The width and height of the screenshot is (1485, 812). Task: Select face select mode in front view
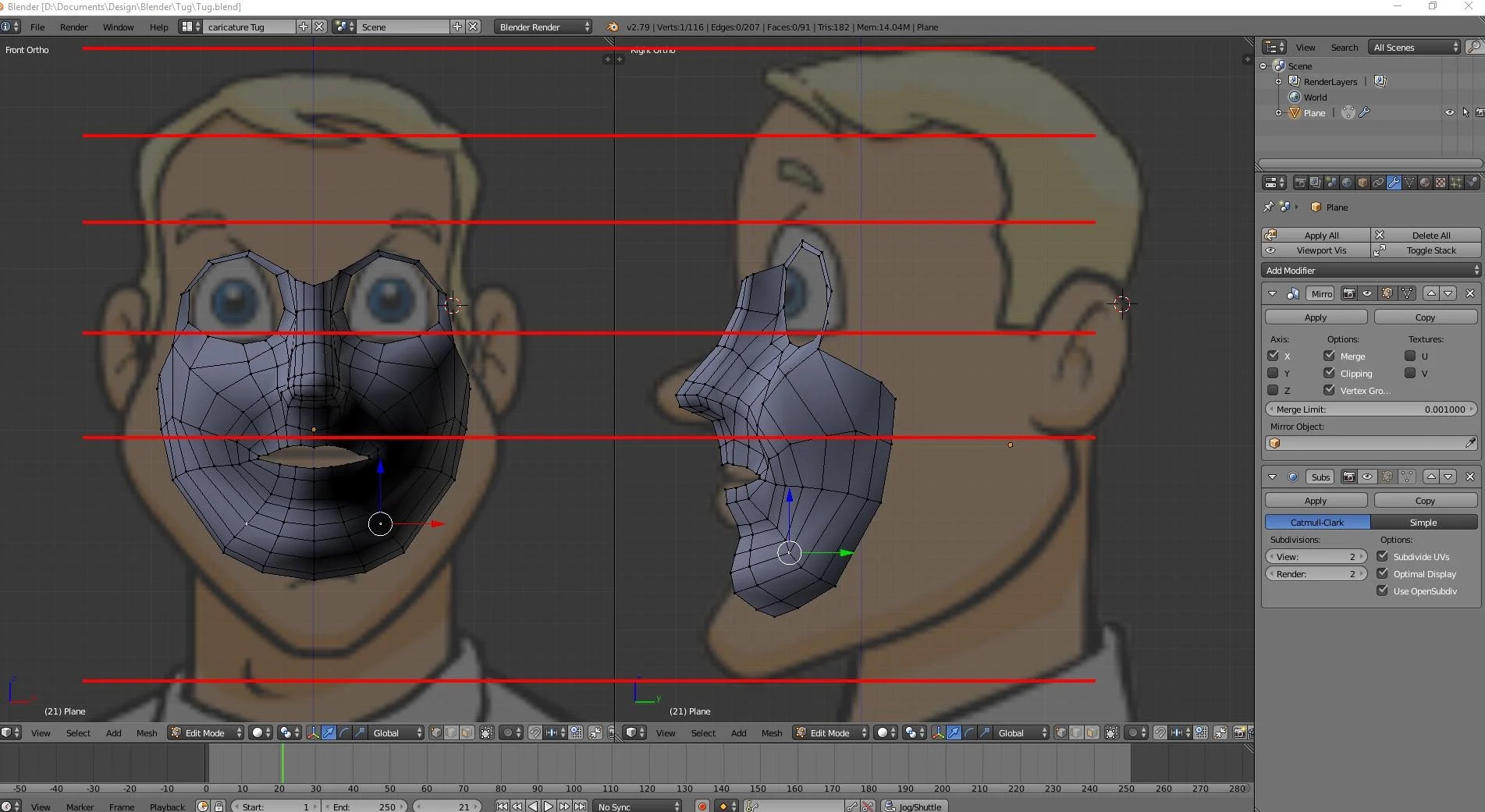[467, 732]
